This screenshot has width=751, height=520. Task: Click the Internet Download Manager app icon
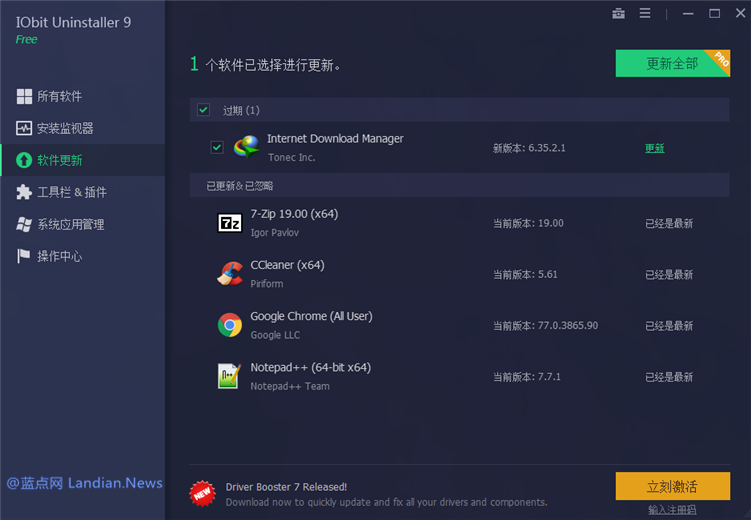click(x=246, y=147)
